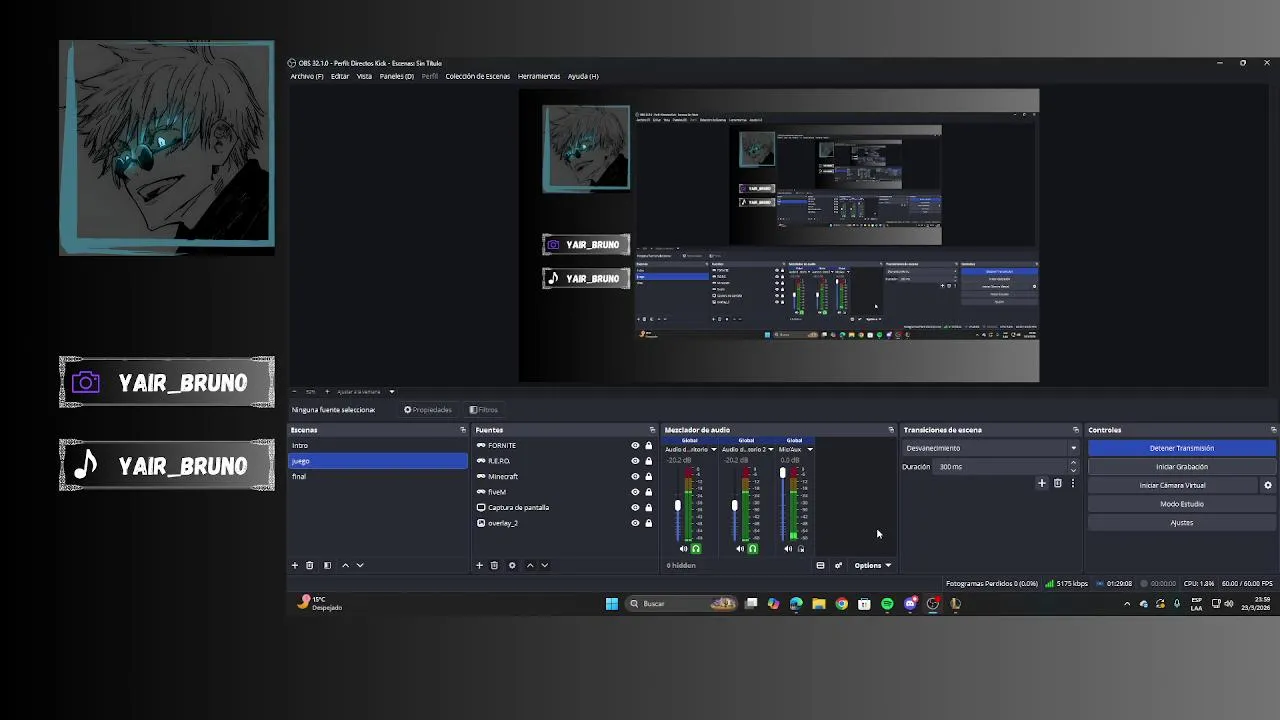Open Chrome from the taskbar
Screen dimensions: 1280x720
pos(841,604)
